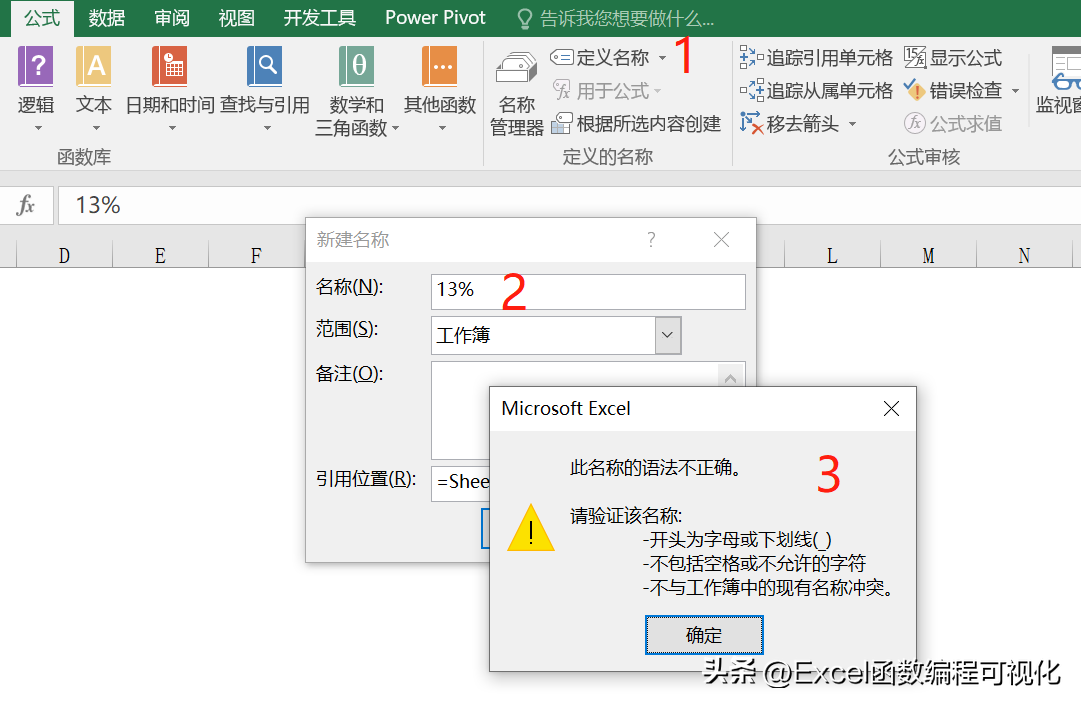Select column F header
The height and width of the screenshot is (706, 1081).
click(256, 256)
